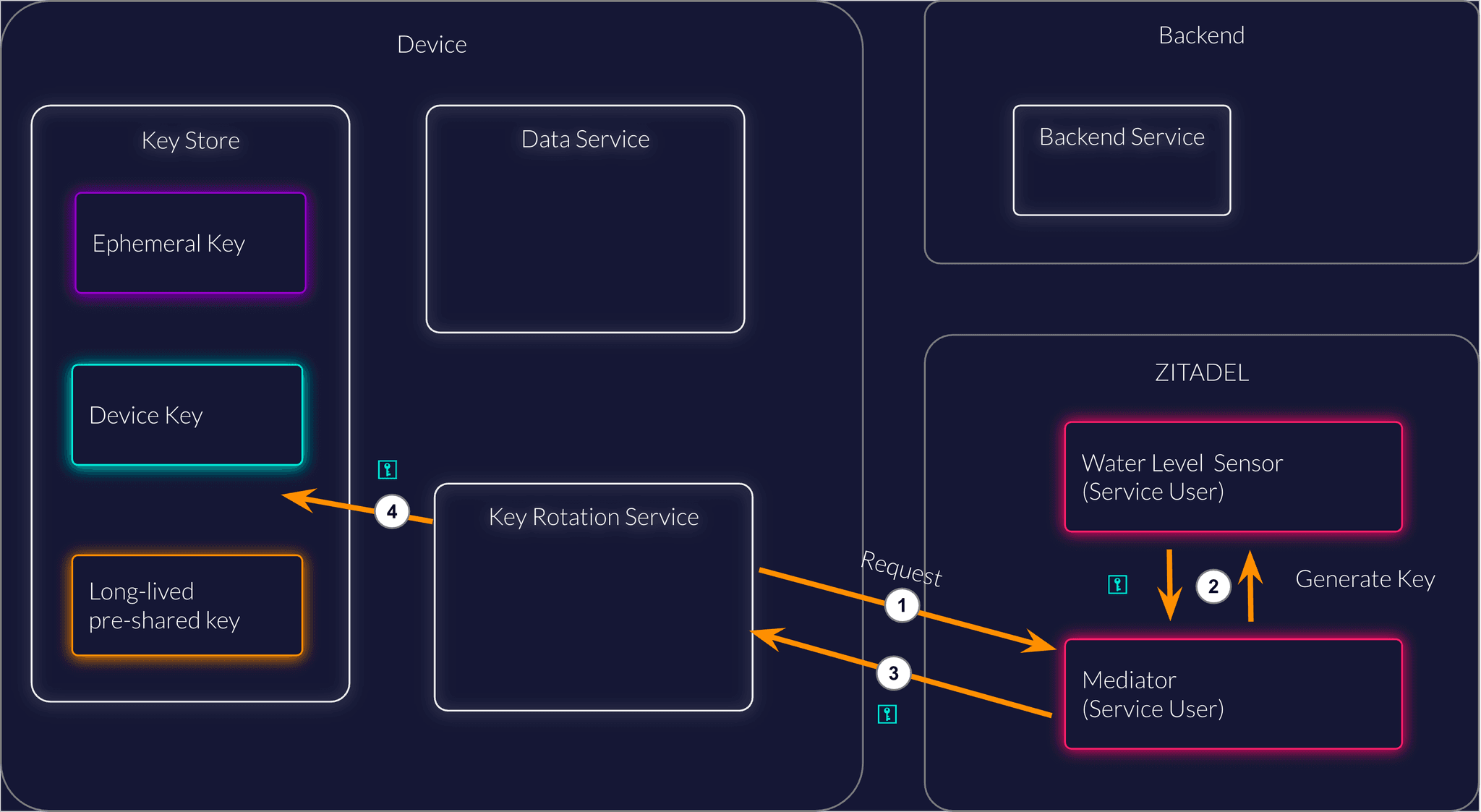Click the Generate Key label

click(1365, 579)
